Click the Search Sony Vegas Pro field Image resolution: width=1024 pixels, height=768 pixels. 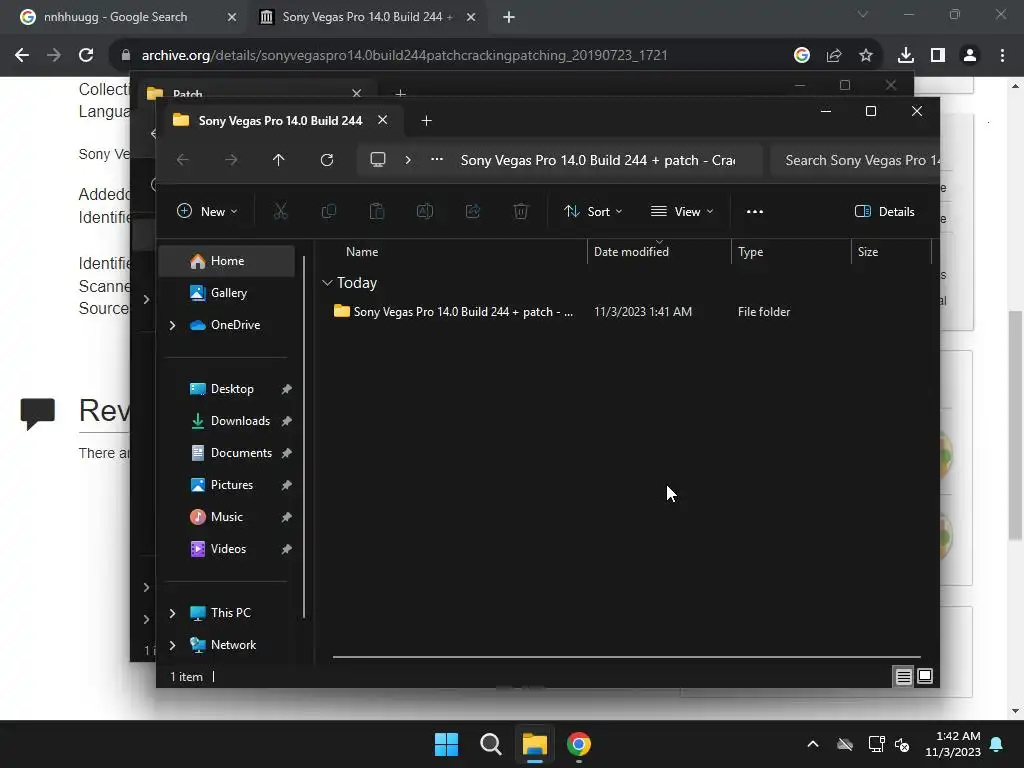854,160
